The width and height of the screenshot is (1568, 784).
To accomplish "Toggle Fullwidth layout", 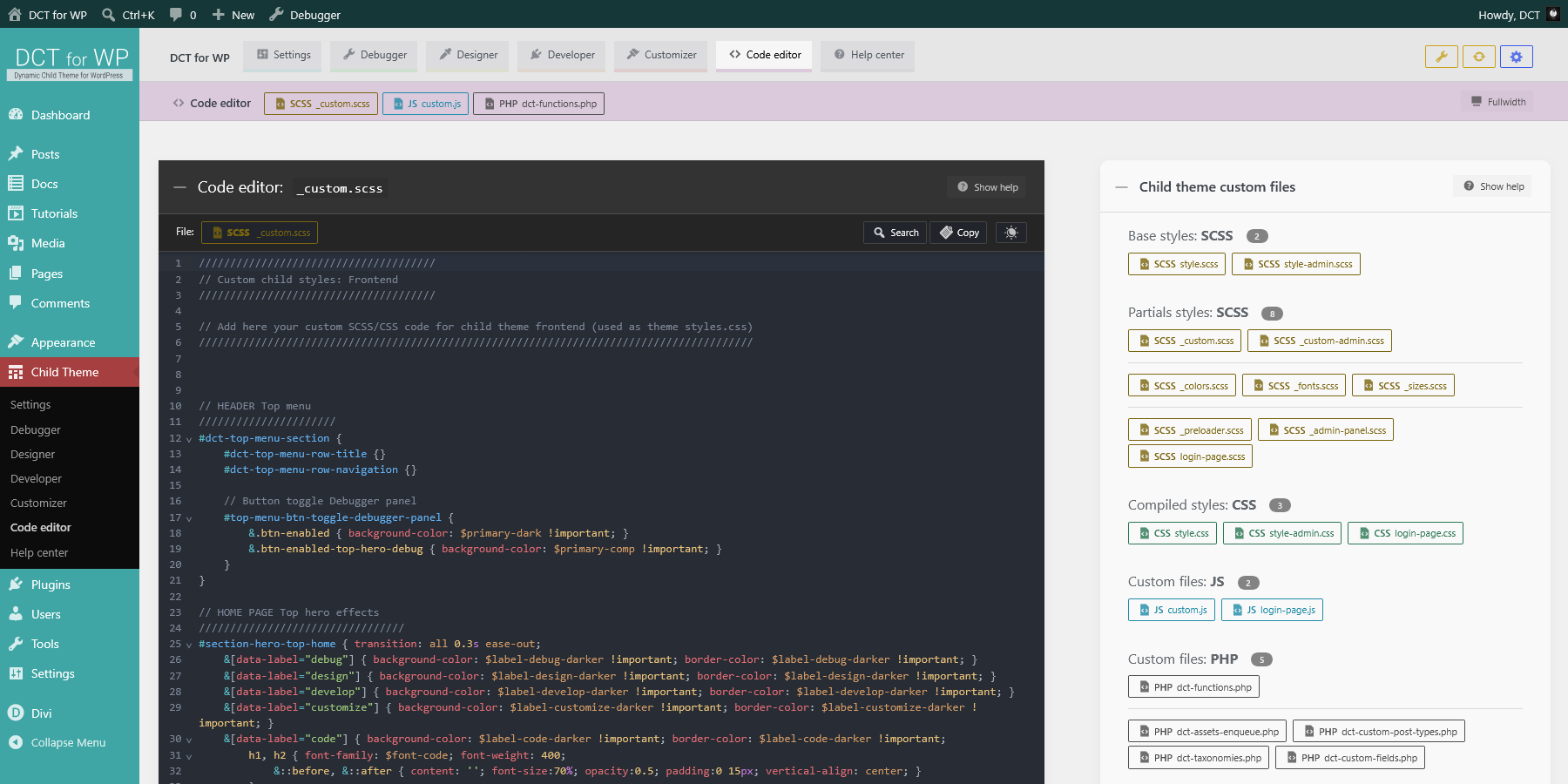I will point(1498,102).
